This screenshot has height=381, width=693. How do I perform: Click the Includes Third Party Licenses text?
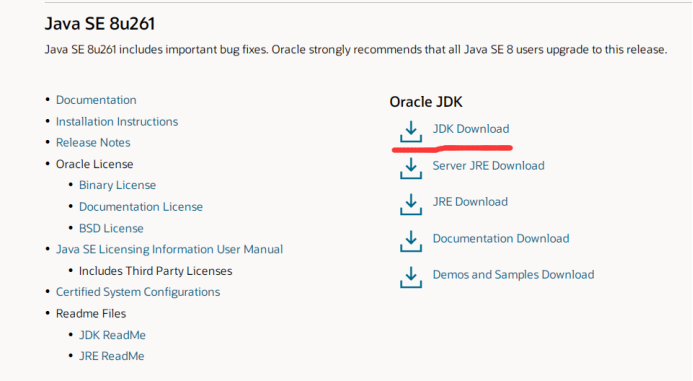pyautogui.click(x=155, y=271)
